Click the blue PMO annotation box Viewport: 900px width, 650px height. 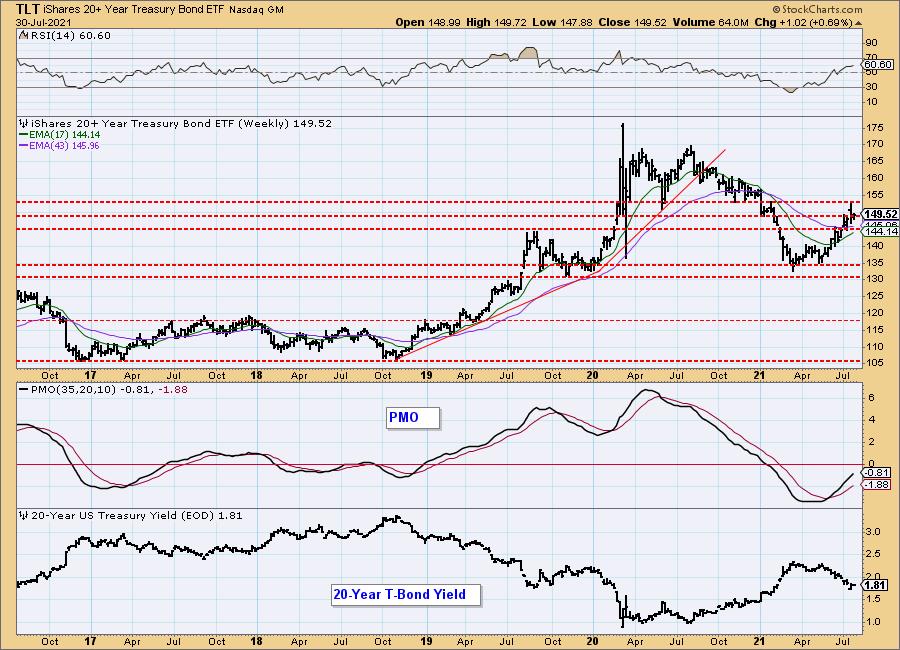tap(413, 418)
